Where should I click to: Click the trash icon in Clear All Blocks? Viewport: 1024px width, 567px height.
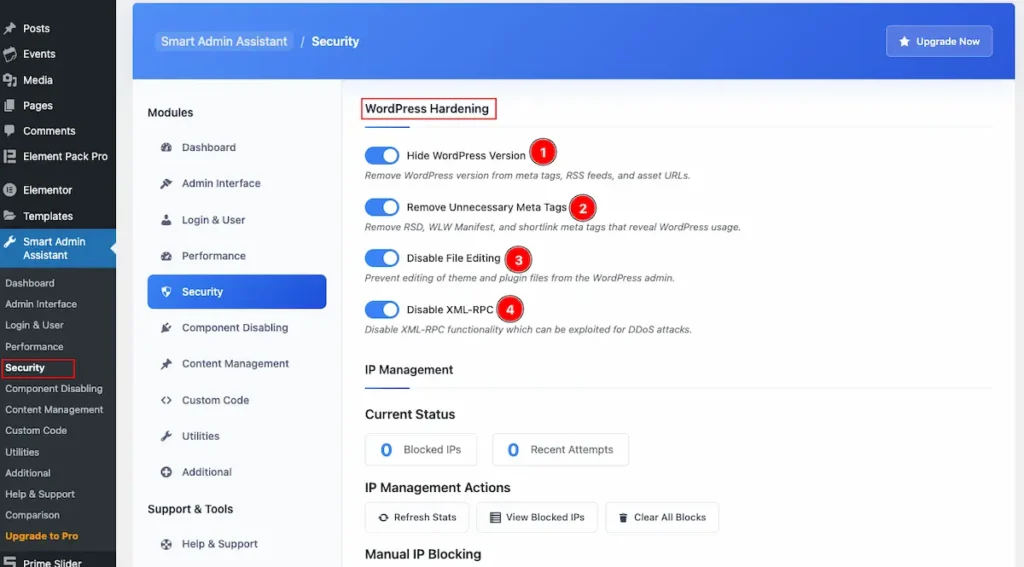pyautogui.click(x=623, y=517)
